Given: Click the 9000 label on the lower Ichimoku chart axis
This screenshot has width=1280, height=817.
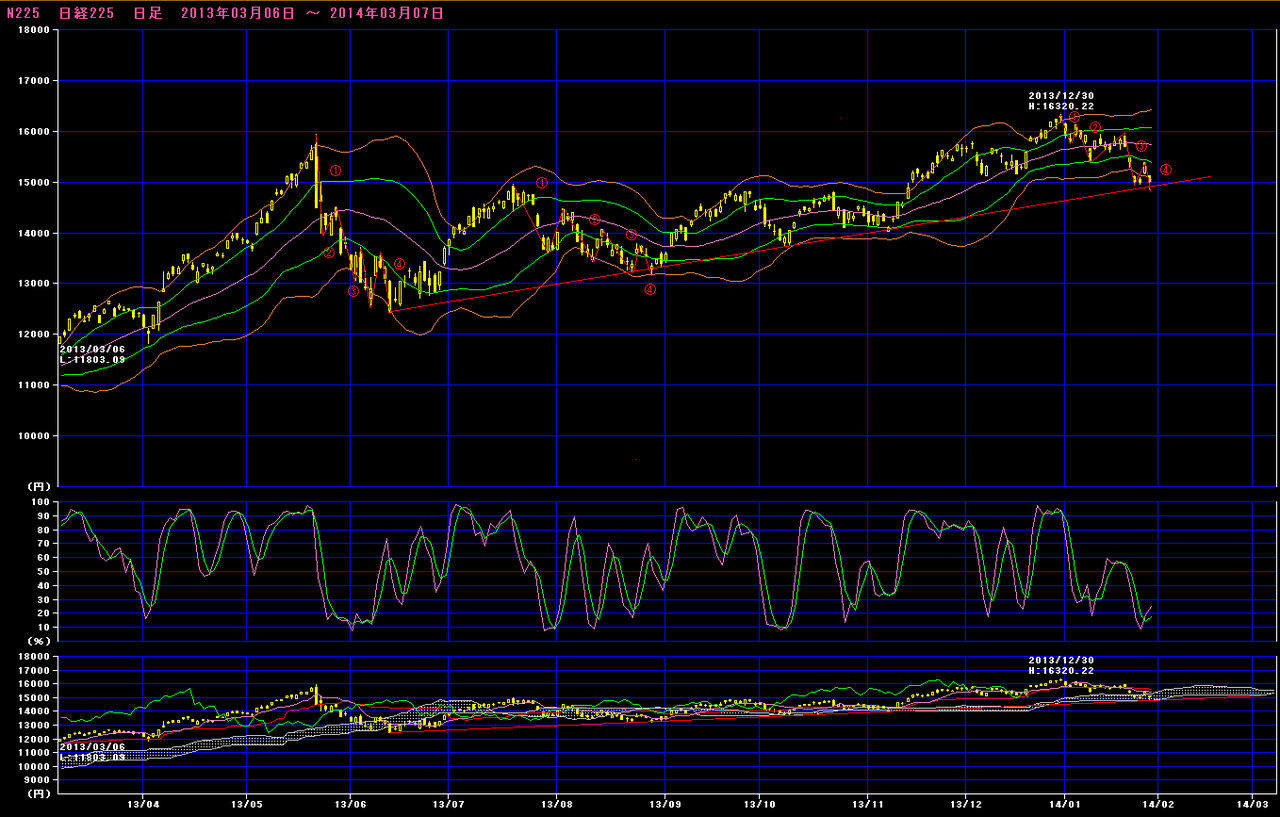Looking at the screenshot, I should 38,780.
